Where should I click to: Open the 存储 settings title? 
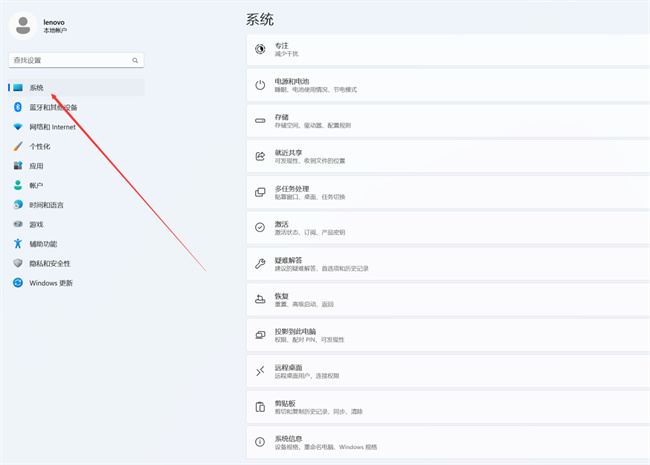281,117
